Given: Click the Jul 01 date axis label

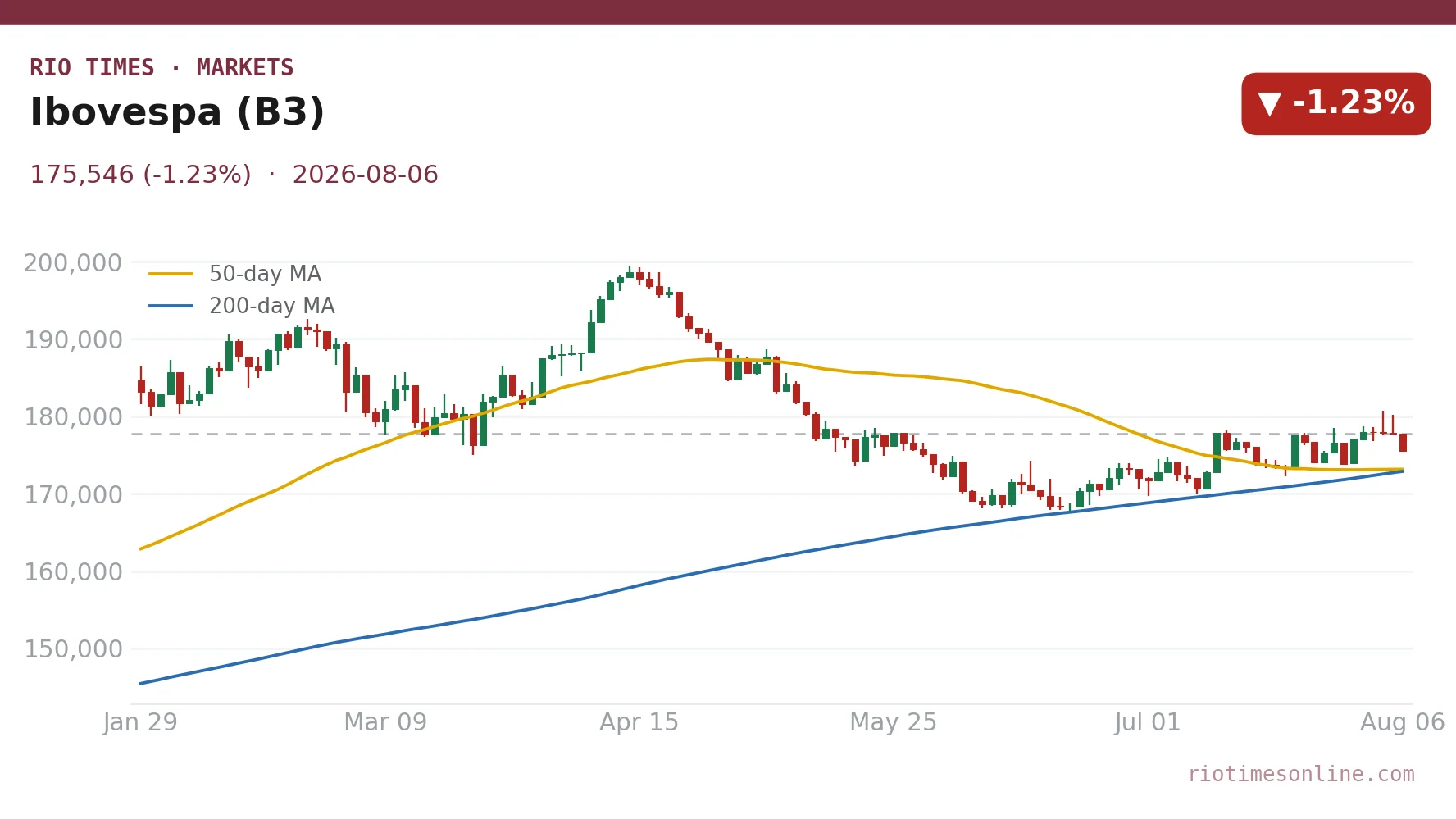Looking at the screenshot, I should tap(1147, 722).
